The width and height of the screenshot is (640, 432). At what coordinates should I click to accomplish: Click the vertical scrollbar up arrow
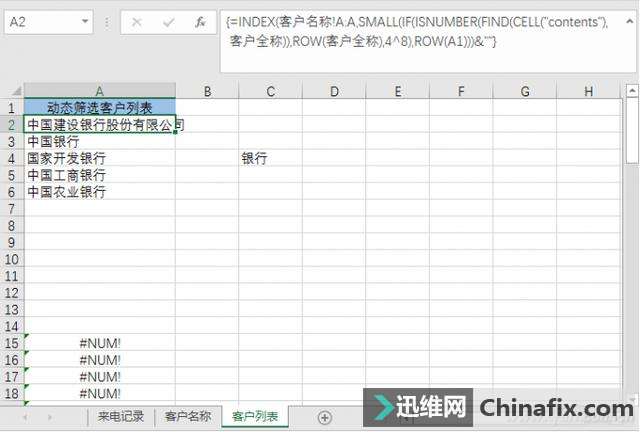coord(632,91)
